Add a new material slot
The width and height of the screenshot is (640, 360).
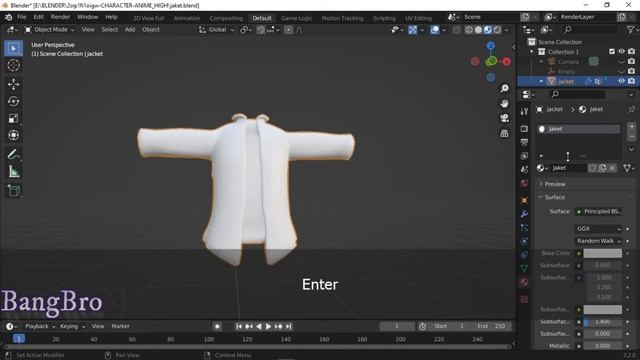click(631, 127)
